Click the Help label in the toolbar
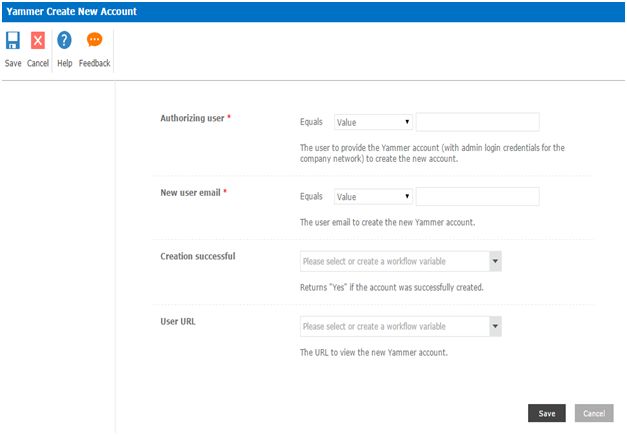Screen dimensions: 627x435 pyautogui.click(x=64, y=63)
